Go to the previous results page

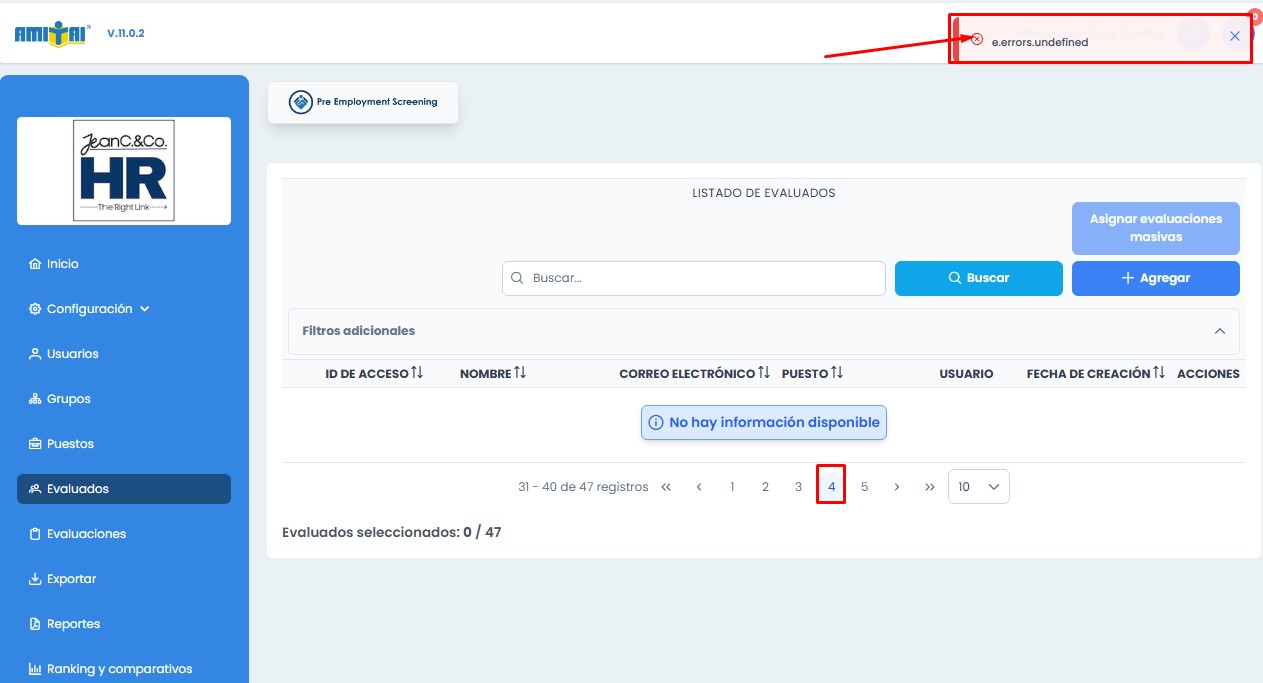click(x=699, y=487)
